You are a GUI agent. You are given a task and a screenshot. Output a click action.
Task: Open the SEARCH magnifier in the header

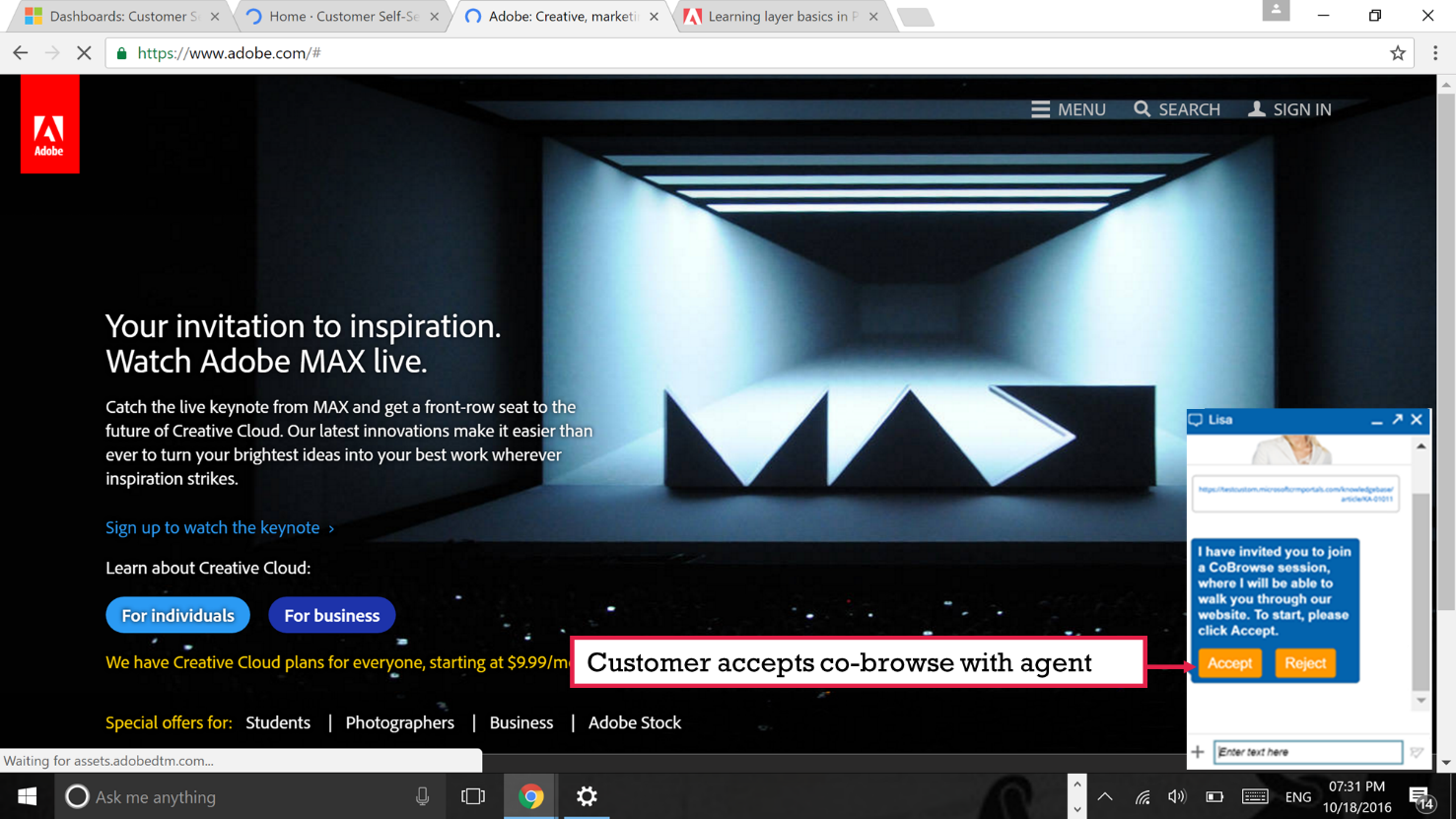1177,109
